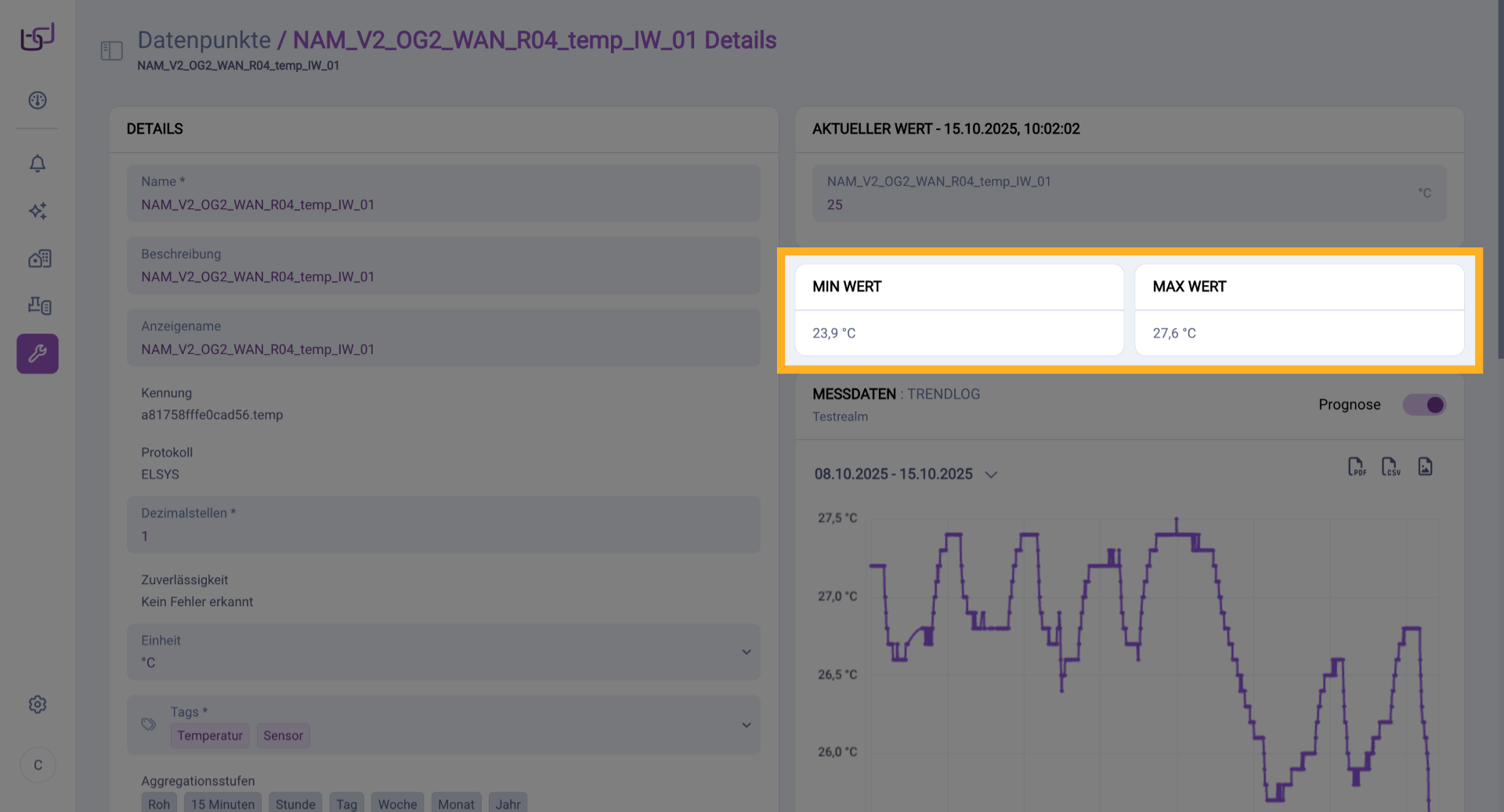Toggle the sidebar panel layout icon
This screenshot has height=812, width=1504.
click(112, 51)
